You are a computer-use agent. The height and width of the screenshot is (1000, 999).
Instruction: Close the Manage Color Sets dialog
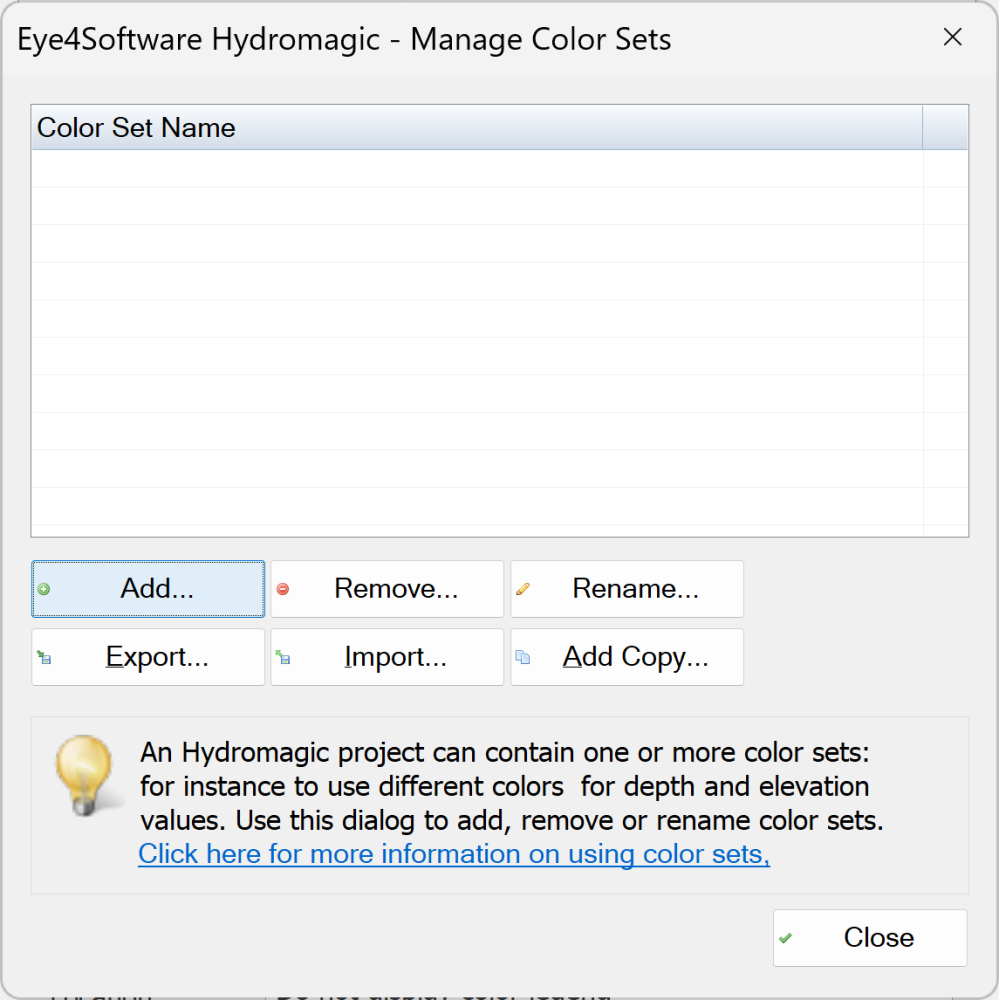coord(870,938)
